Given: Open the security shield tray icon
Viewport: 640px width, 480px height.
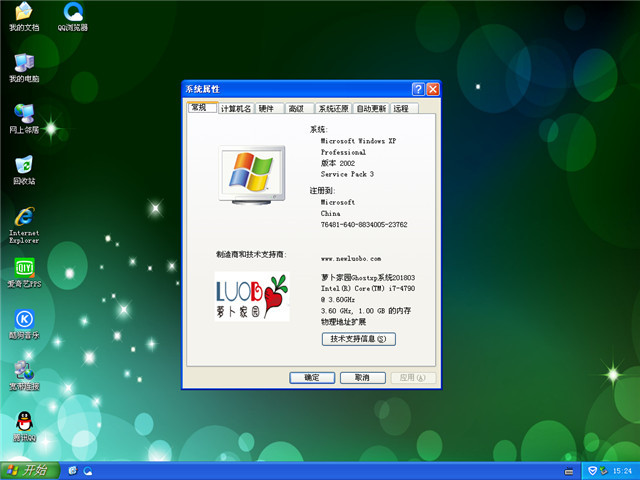Looking at the screenshot, I should coord(592,471).
